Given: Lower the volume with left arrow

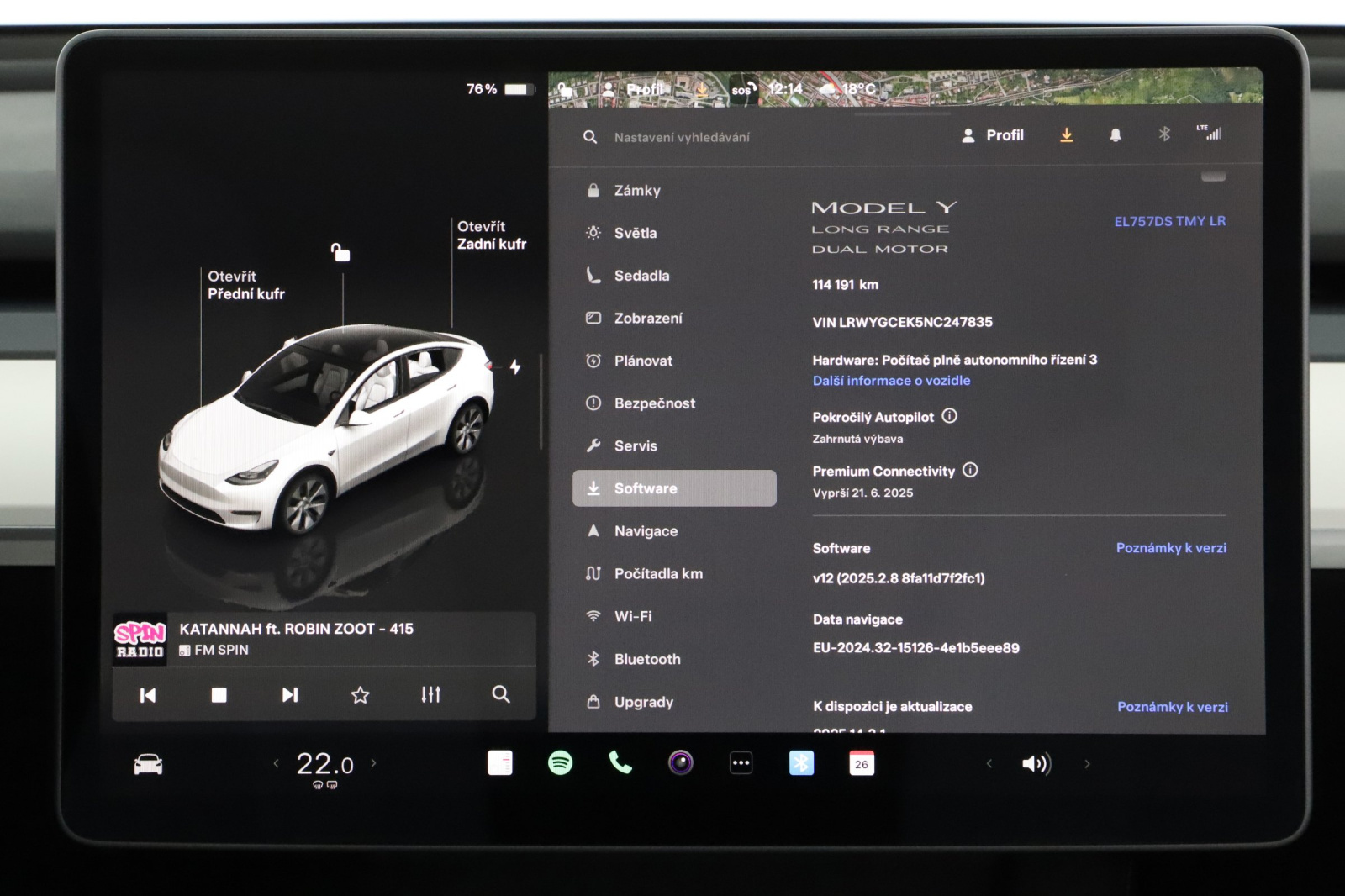Looking at the screenshot, I should pos(989,764).
